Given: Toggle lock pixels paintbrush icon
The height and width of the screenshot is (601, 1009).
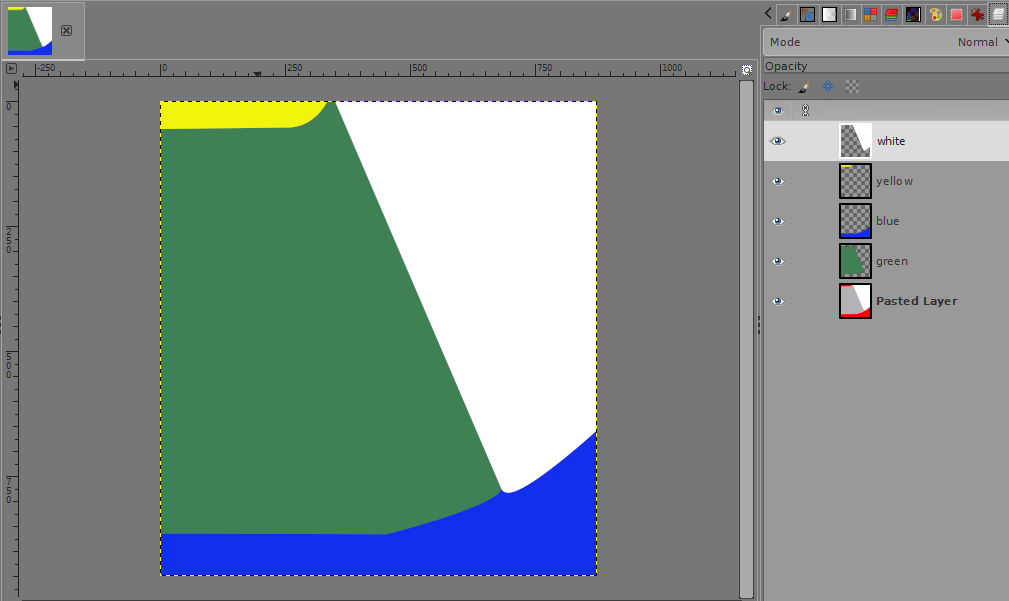Looking at the screenshot, I should point(803,87).
